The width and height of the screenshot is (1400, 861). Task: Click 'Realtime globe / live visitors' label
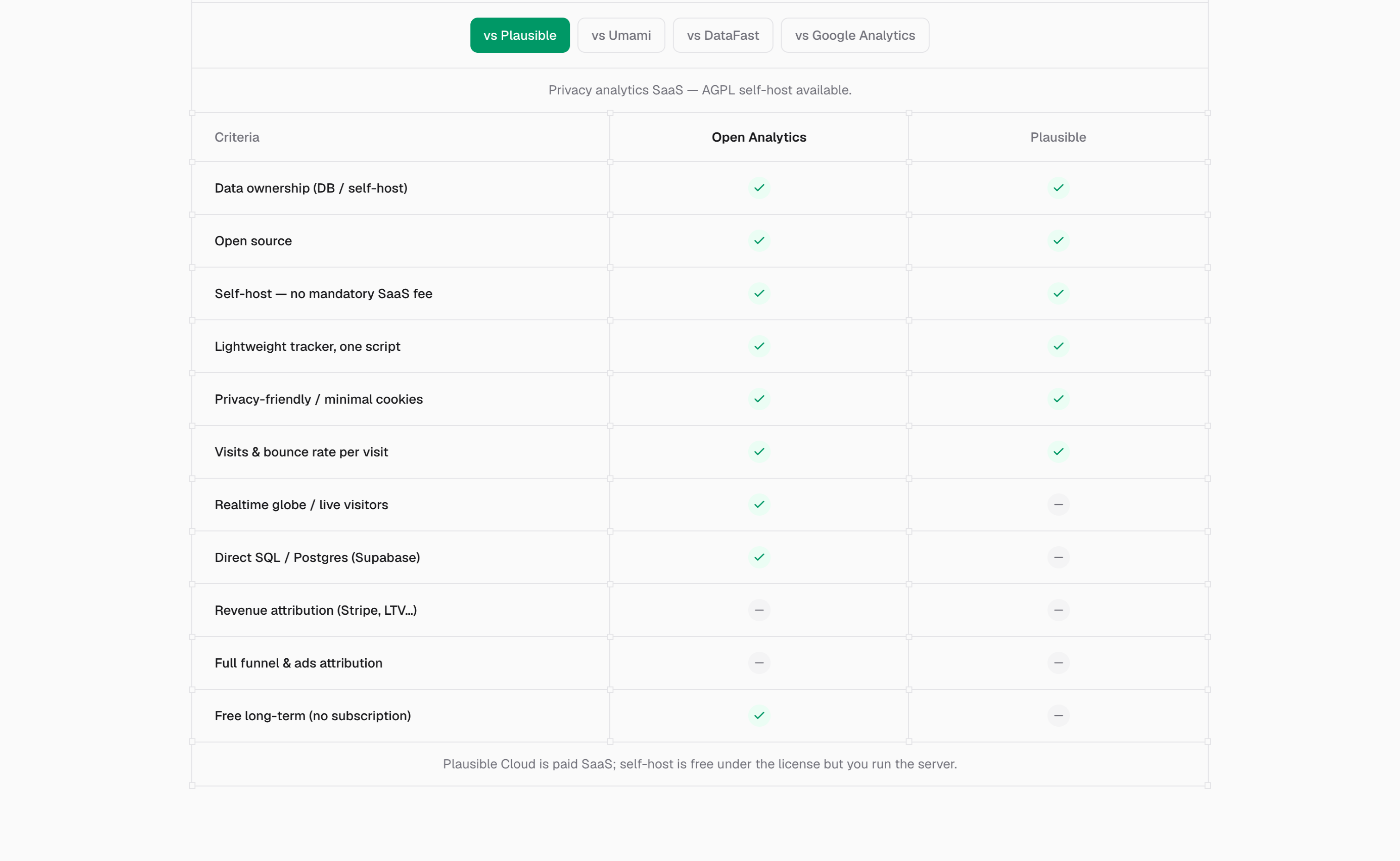pyautogui.click(x=301, y=505)
